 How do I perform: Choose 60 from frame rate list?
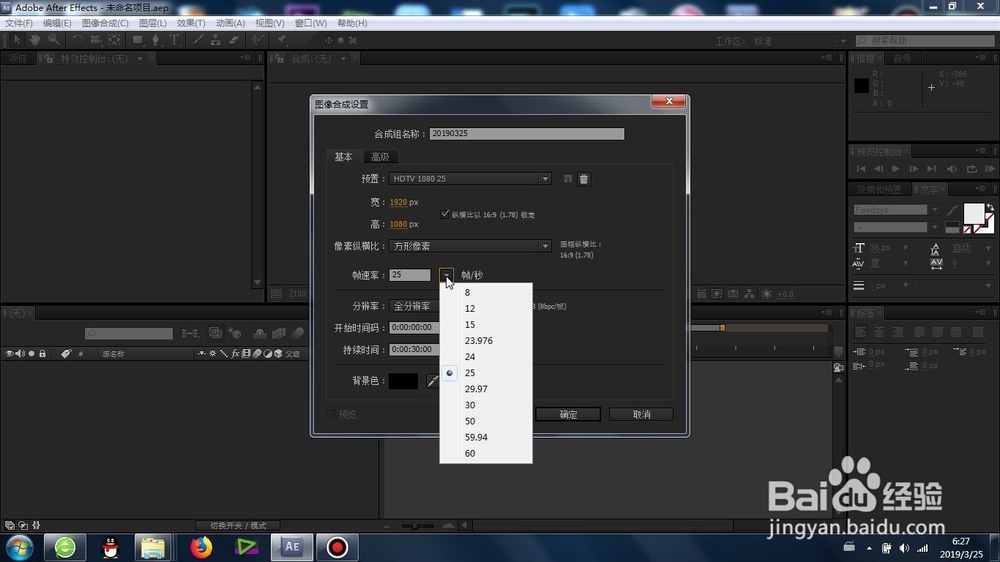pyautogui.click(x=486, y=454)
